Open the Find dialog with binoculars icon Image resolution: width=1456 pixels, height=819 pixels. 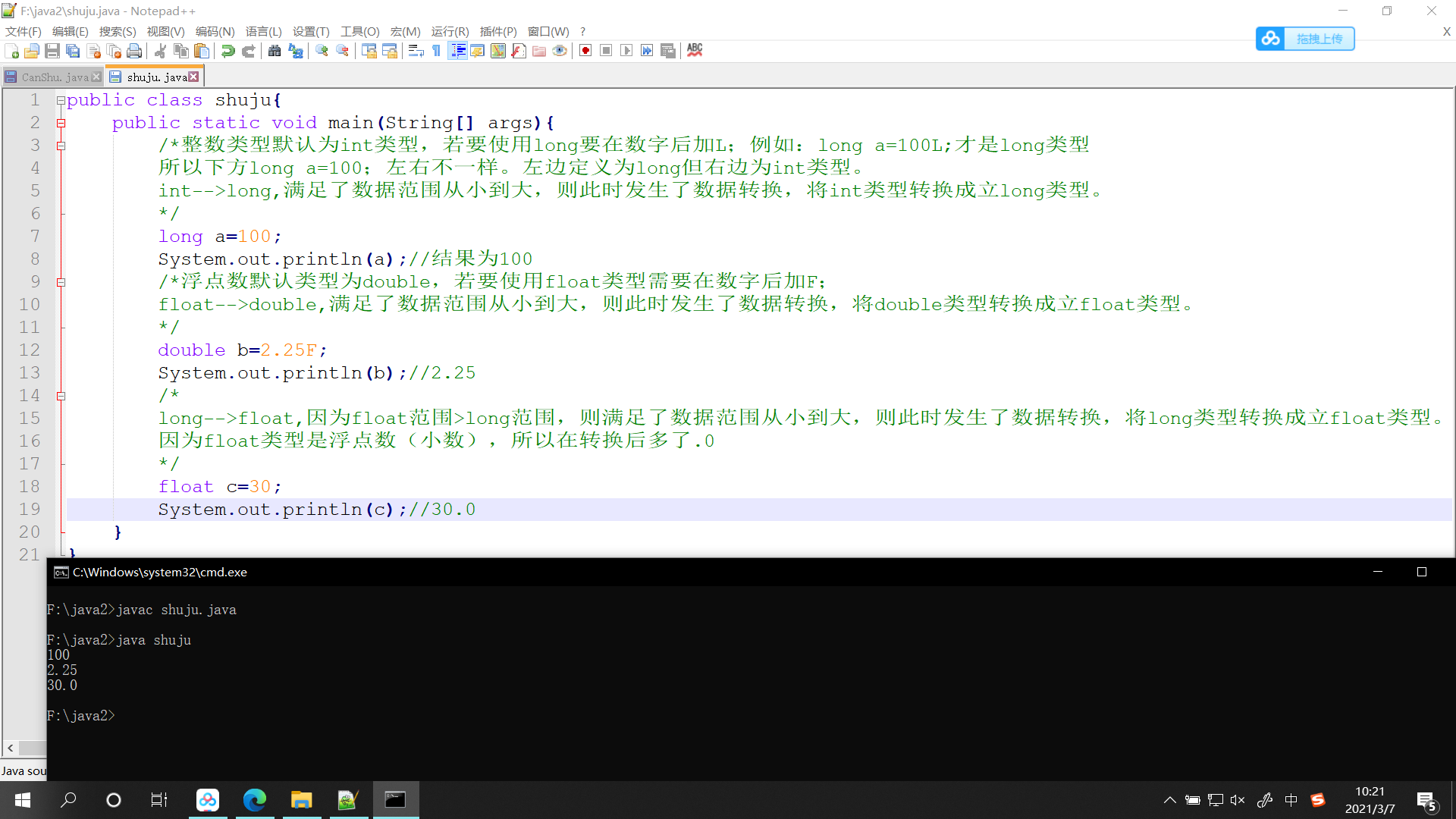[x=275, y=51]
